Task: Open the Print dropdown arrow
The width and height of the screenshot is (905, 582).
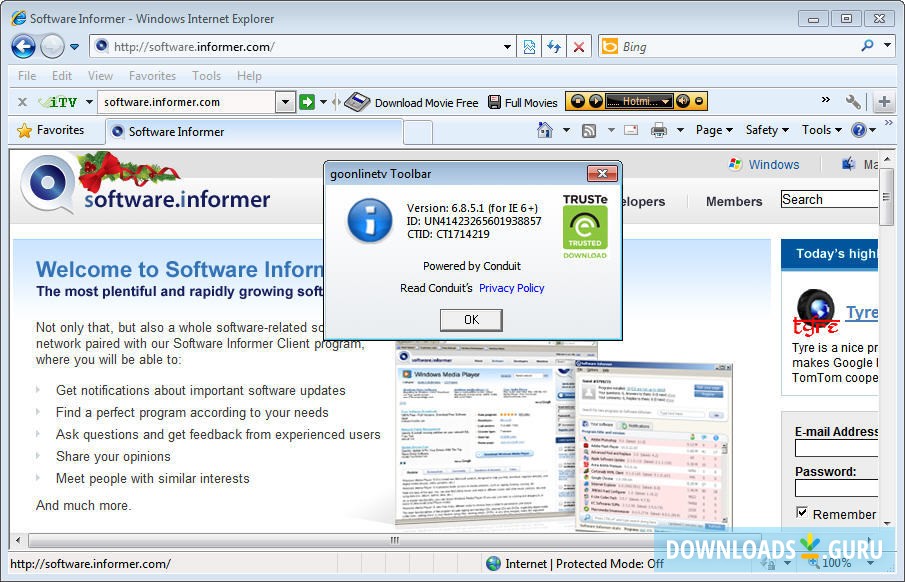Action: click(680, 130)
